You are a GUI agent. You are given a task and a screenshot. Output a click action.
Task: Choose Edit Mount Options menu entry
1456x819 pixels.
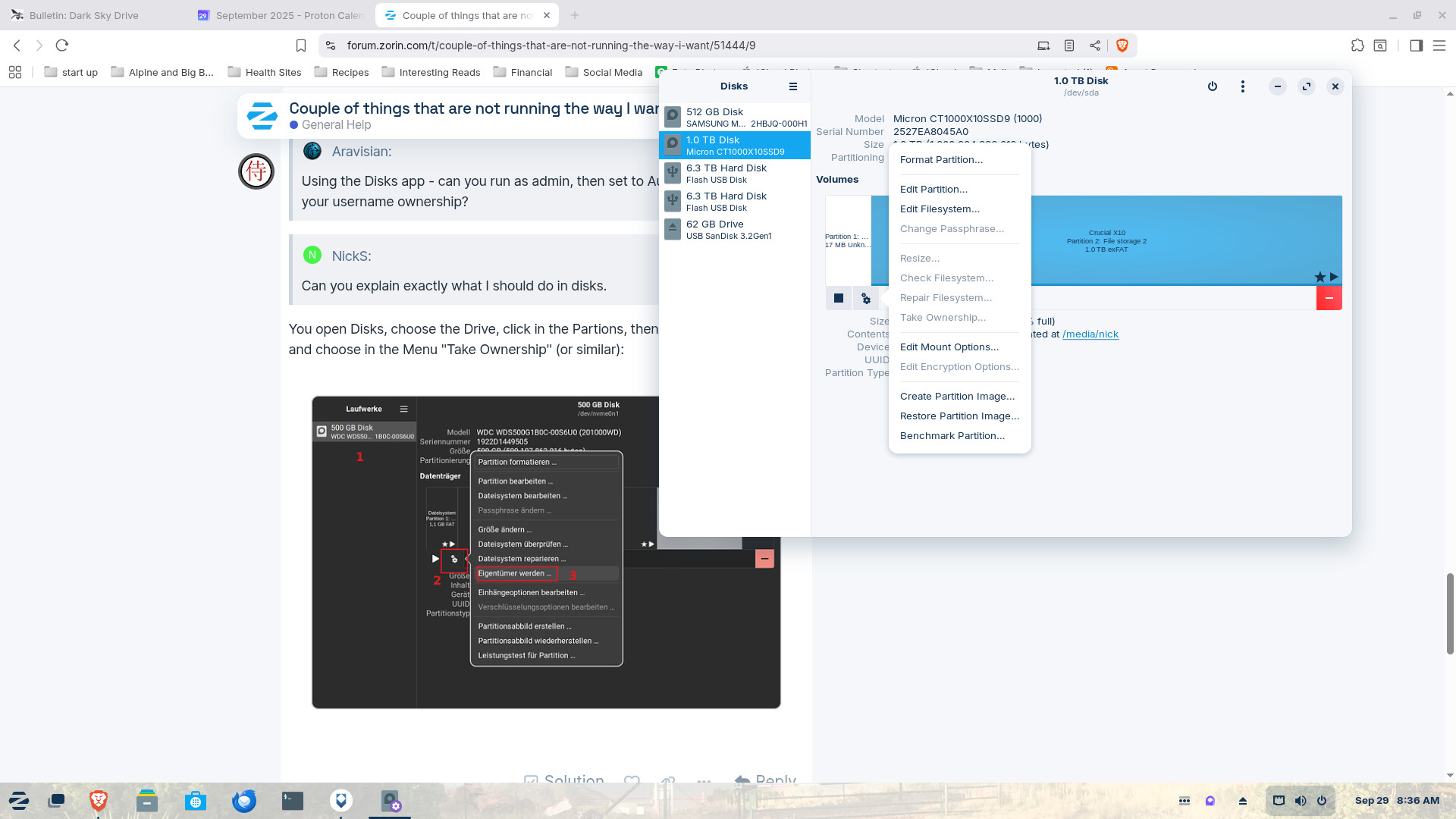(949, 347)
